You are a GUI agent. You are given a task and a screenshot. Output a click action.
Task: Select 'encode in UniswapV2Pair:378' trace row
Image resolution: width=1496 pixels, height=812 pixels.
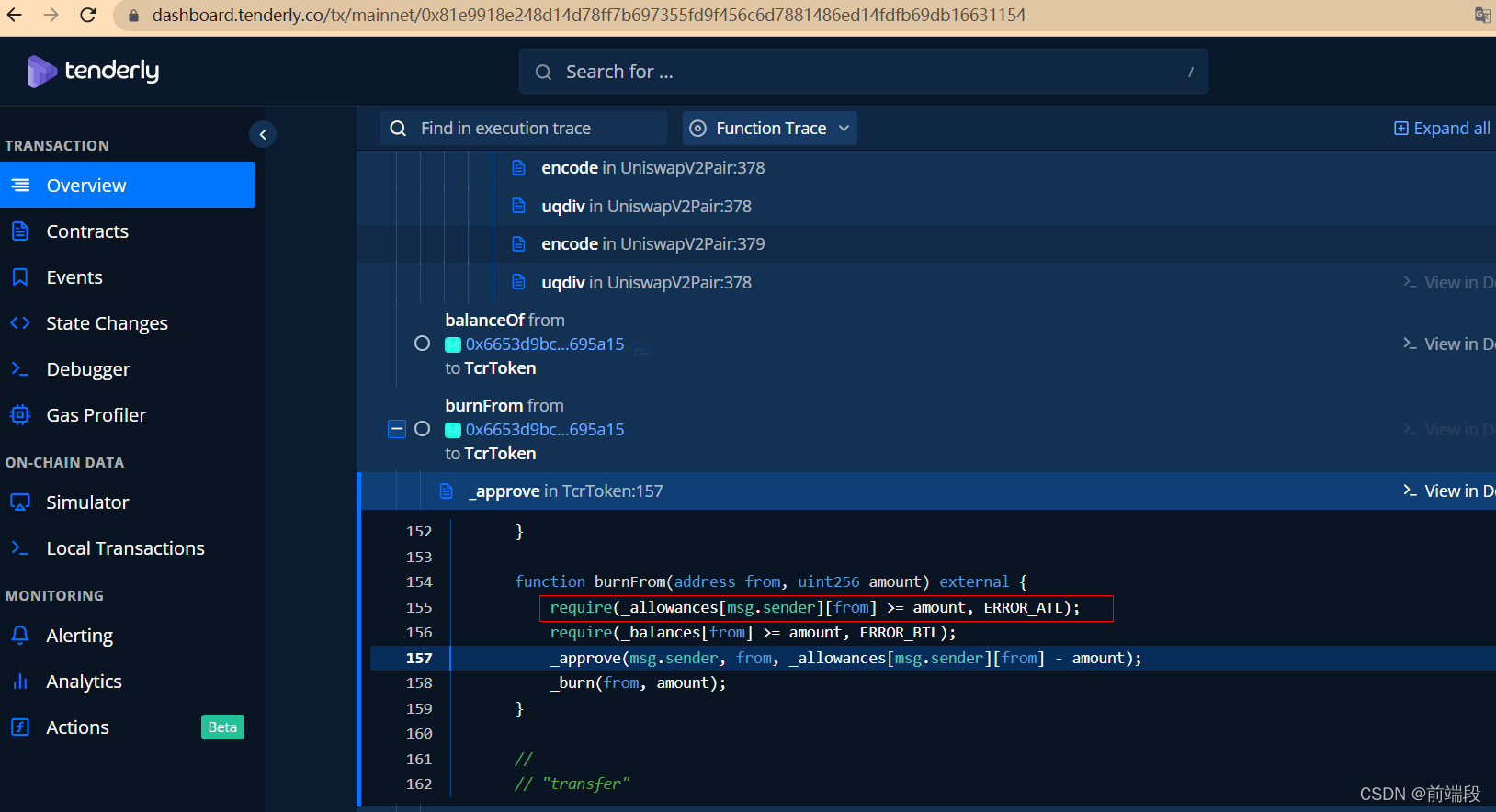click(926, 167)
